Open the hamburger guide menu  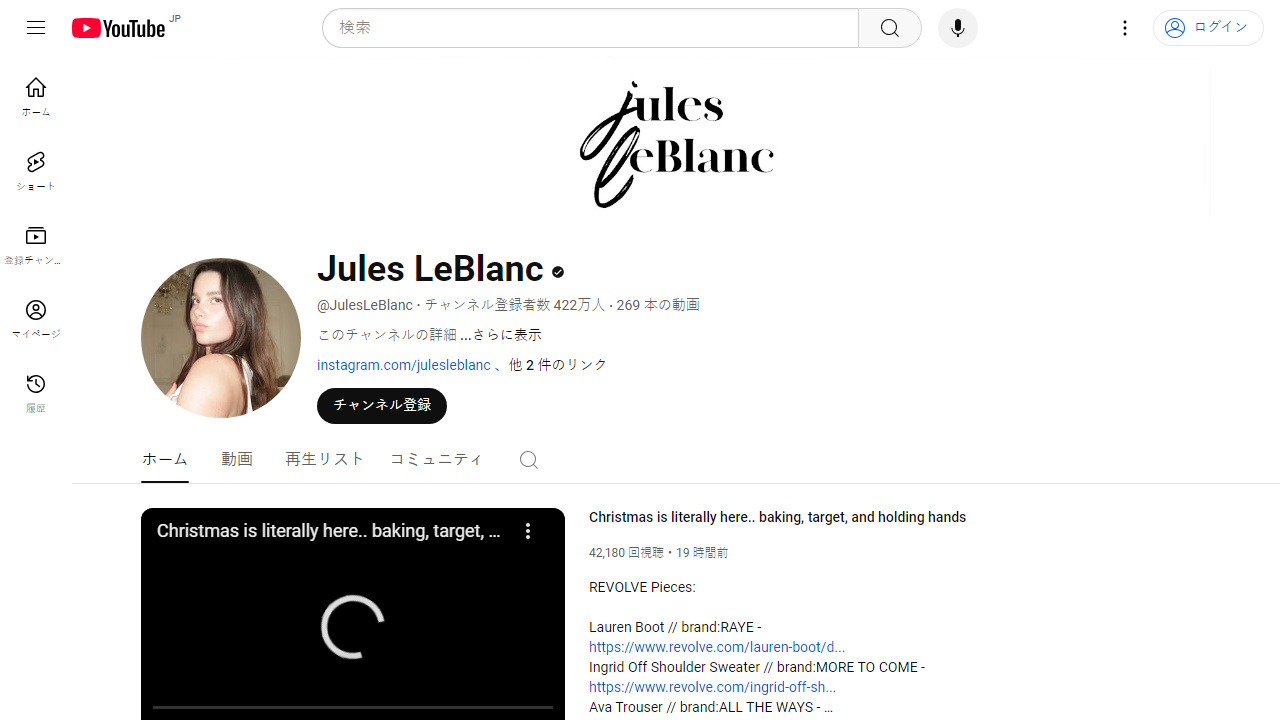tap(36, 28)
